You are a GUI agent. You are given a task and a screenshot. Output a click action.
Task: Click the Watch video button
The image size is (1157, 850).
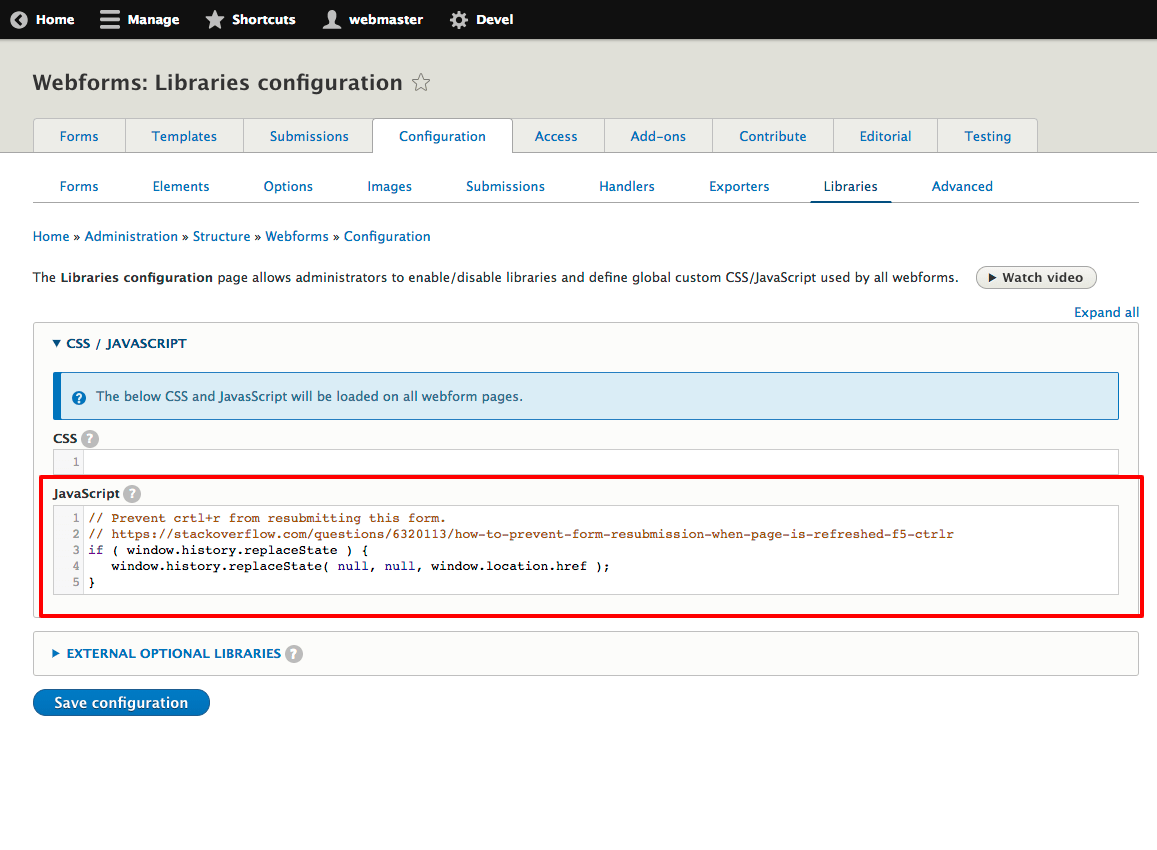tap(1036, 277)
